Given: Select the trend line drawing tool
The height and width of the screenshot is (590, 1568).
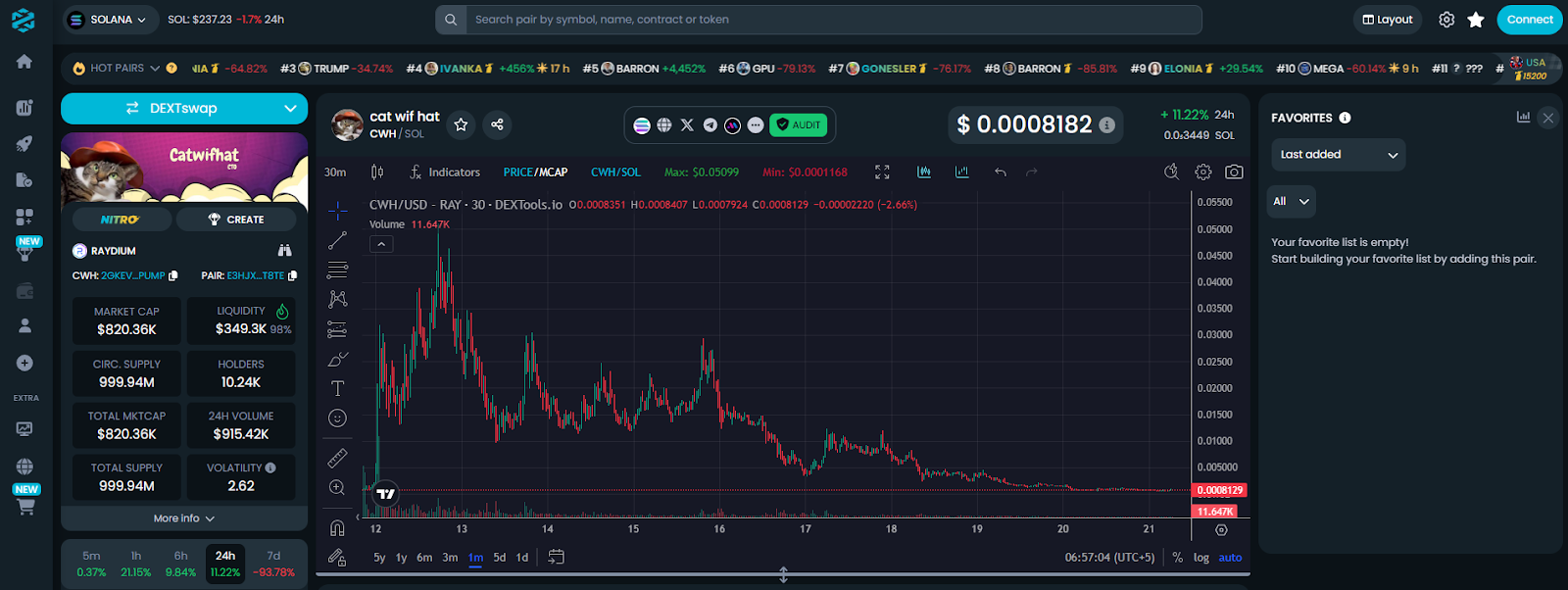Looking at the screenshot, I should pyautogui.click(x=337, y=240).
